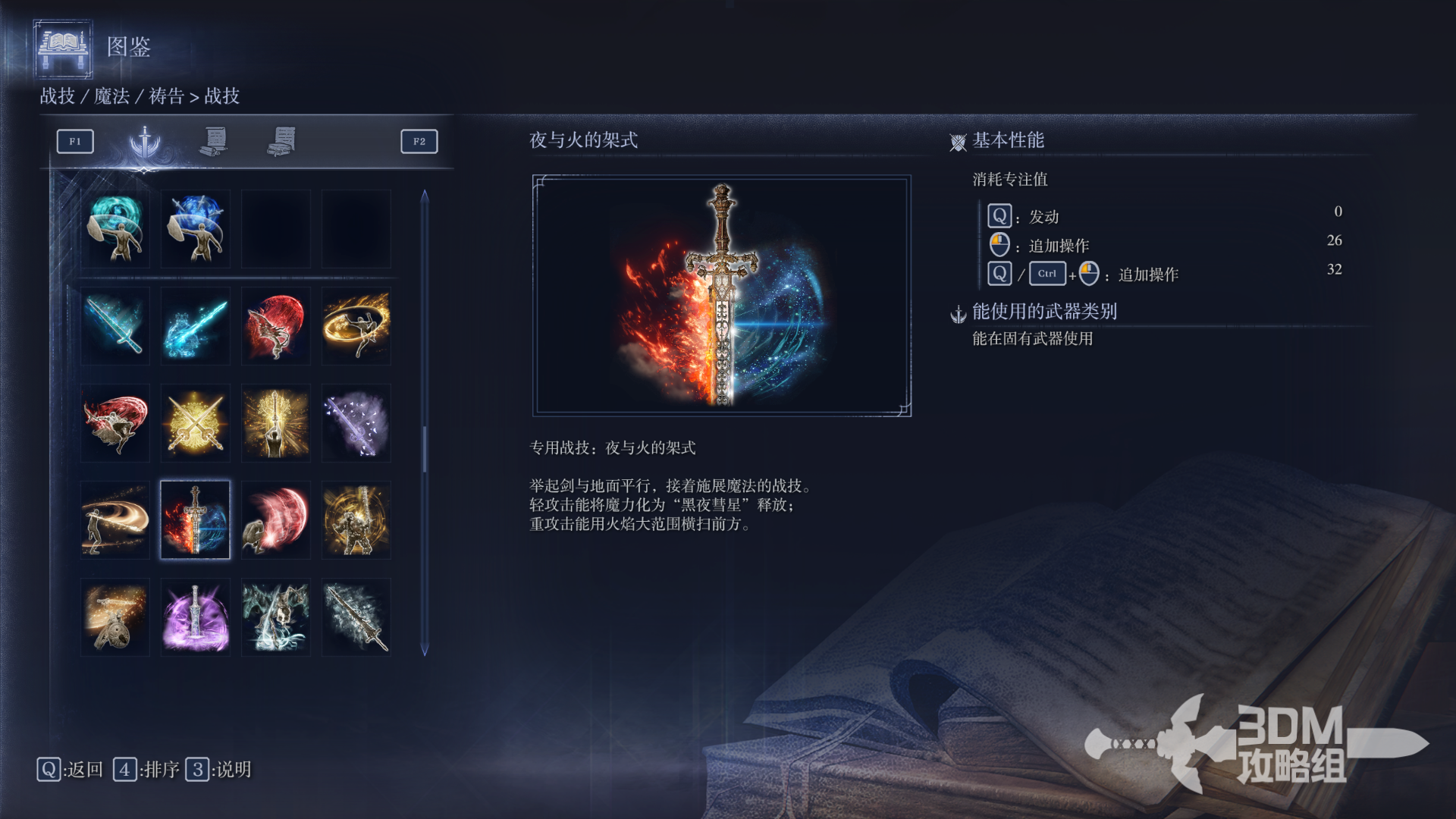Select the teal shield-swirl skill icon

coord(115,228)
